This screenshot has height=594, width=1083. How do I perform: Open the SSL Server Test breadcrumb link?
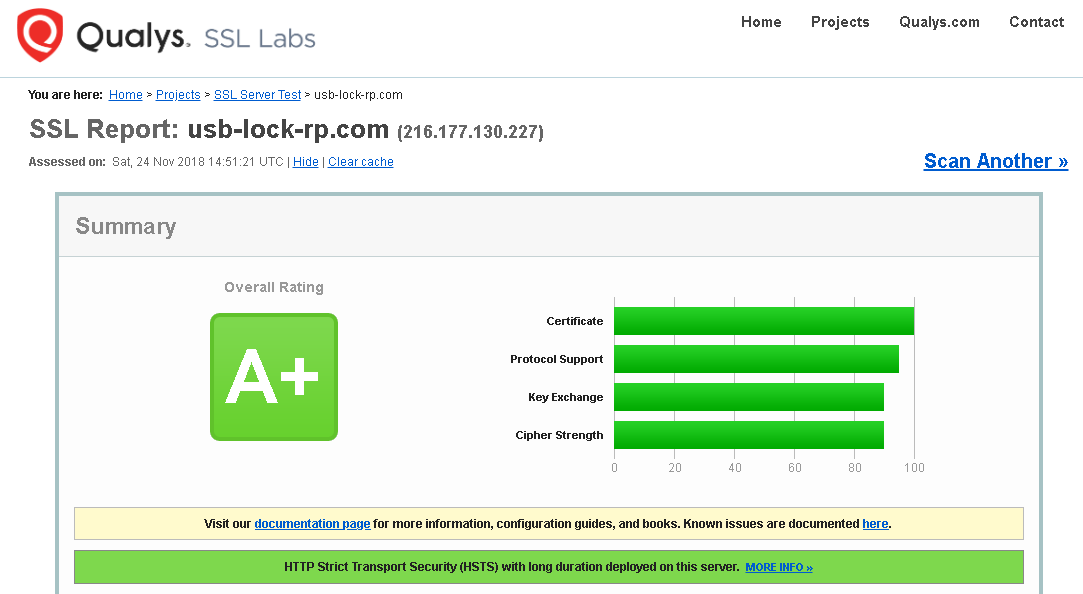click(x=258, y=95)
